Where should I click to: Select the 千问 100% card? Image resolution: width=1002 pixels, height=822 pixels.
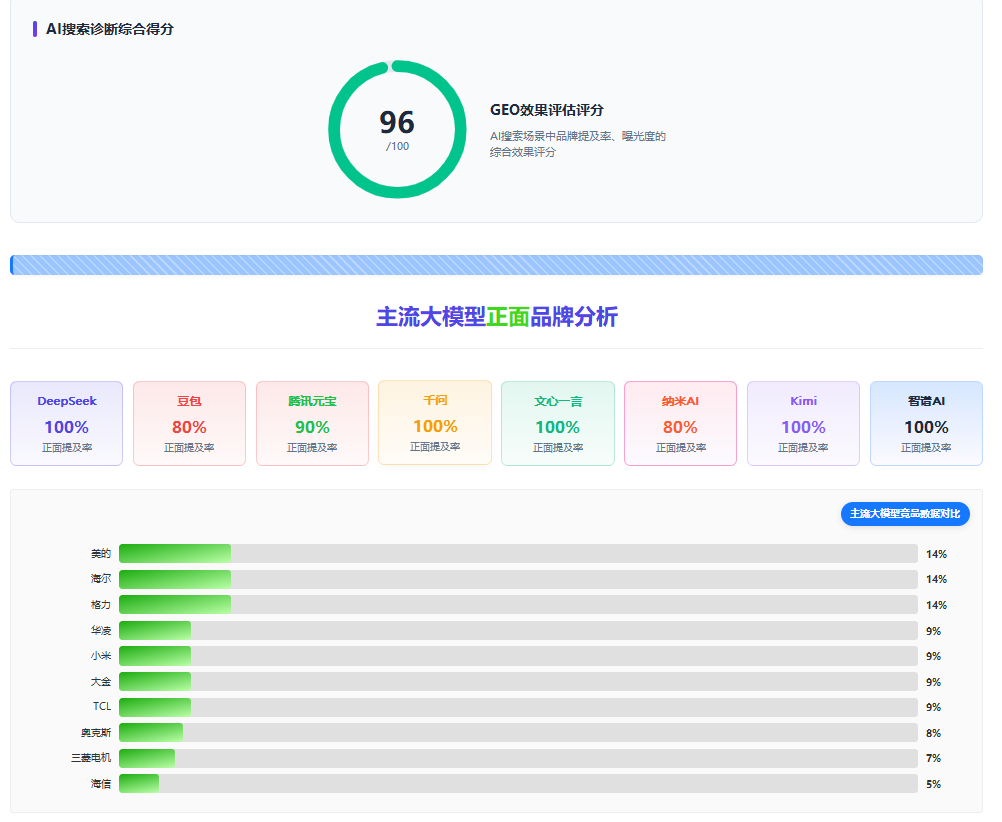pos(435,423)
